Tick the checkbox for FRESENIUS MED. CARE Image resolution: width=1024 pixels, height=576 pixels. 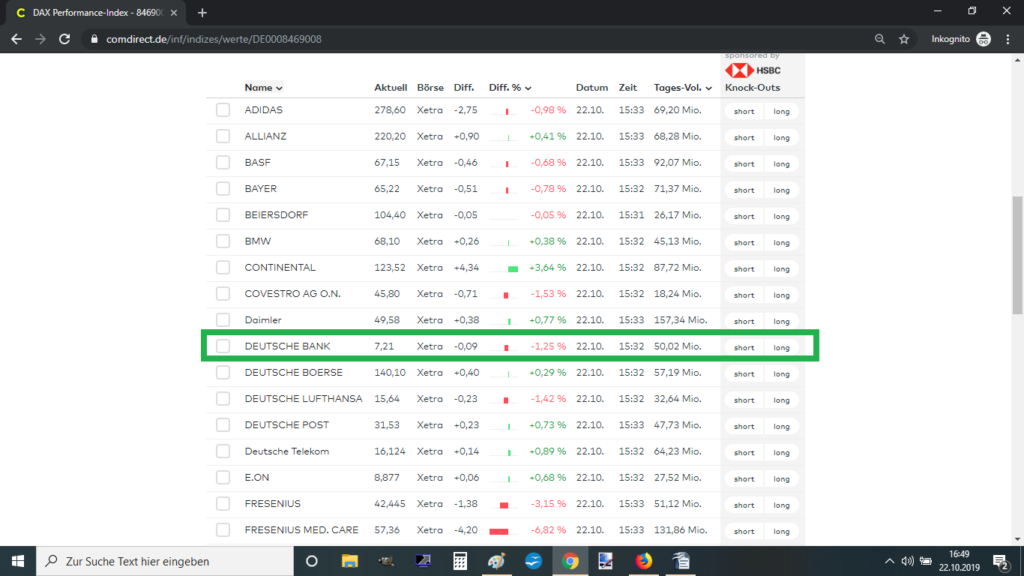[x=223, y=530]
